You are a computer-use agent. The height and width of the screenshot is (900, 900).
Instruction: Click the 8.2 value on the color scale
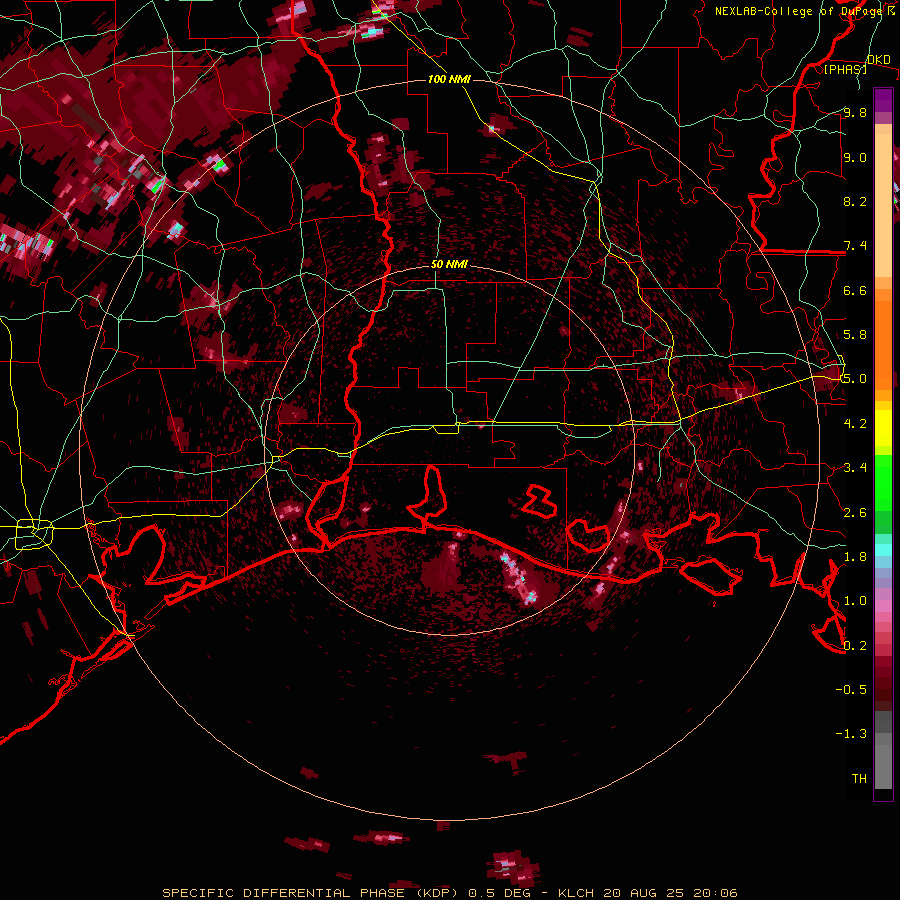[855, 201]
